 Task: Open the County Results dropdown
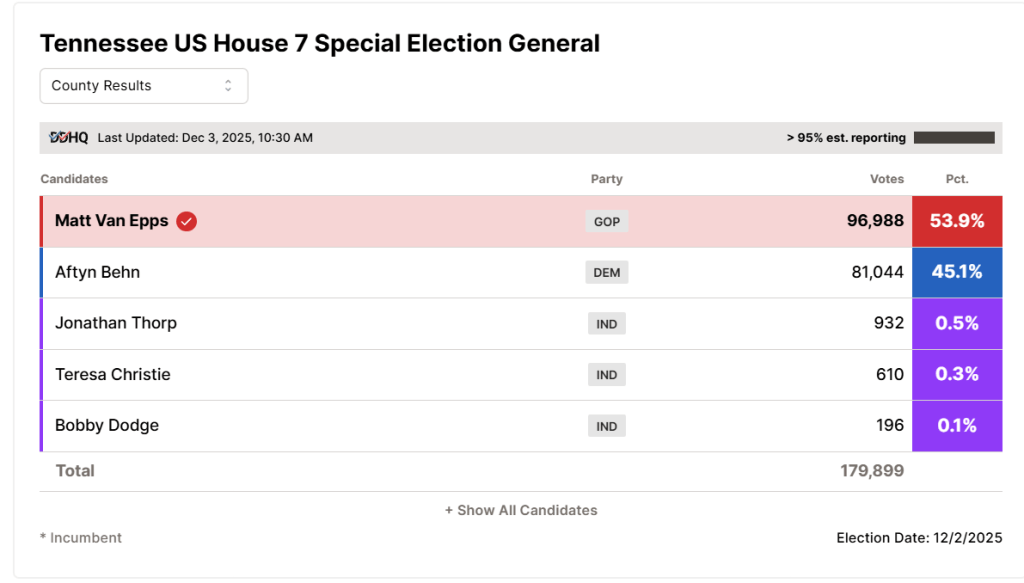click(x=144, y=86)
